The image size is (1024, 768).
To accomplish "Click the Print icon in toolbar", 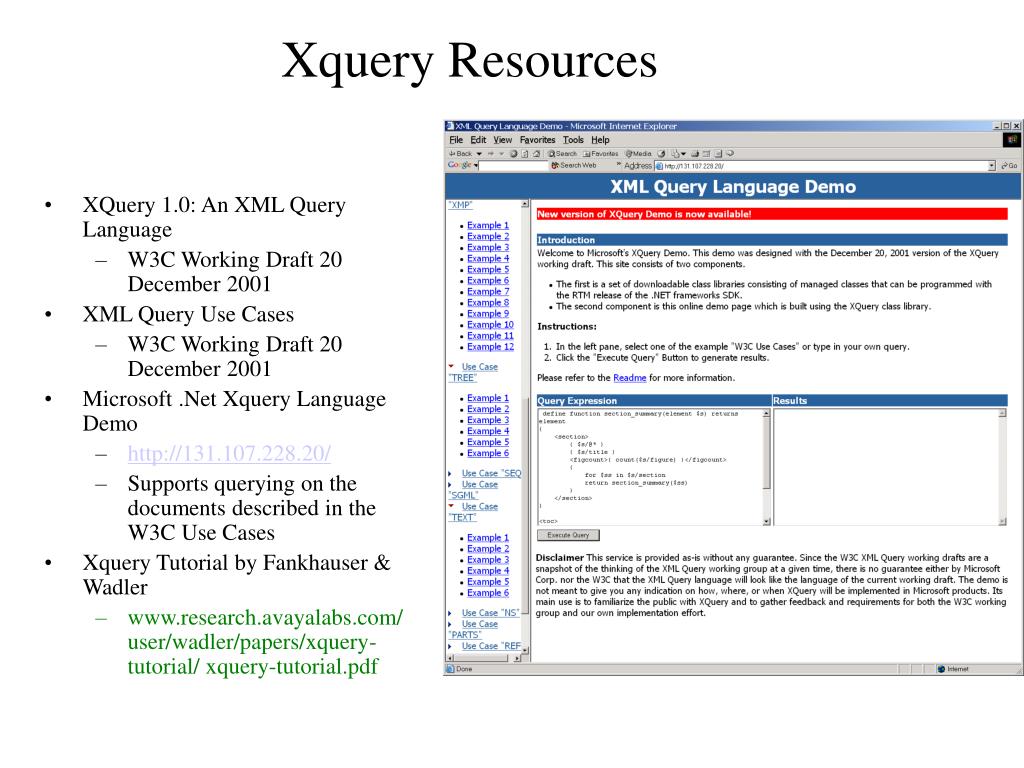I will coord(695,153).
